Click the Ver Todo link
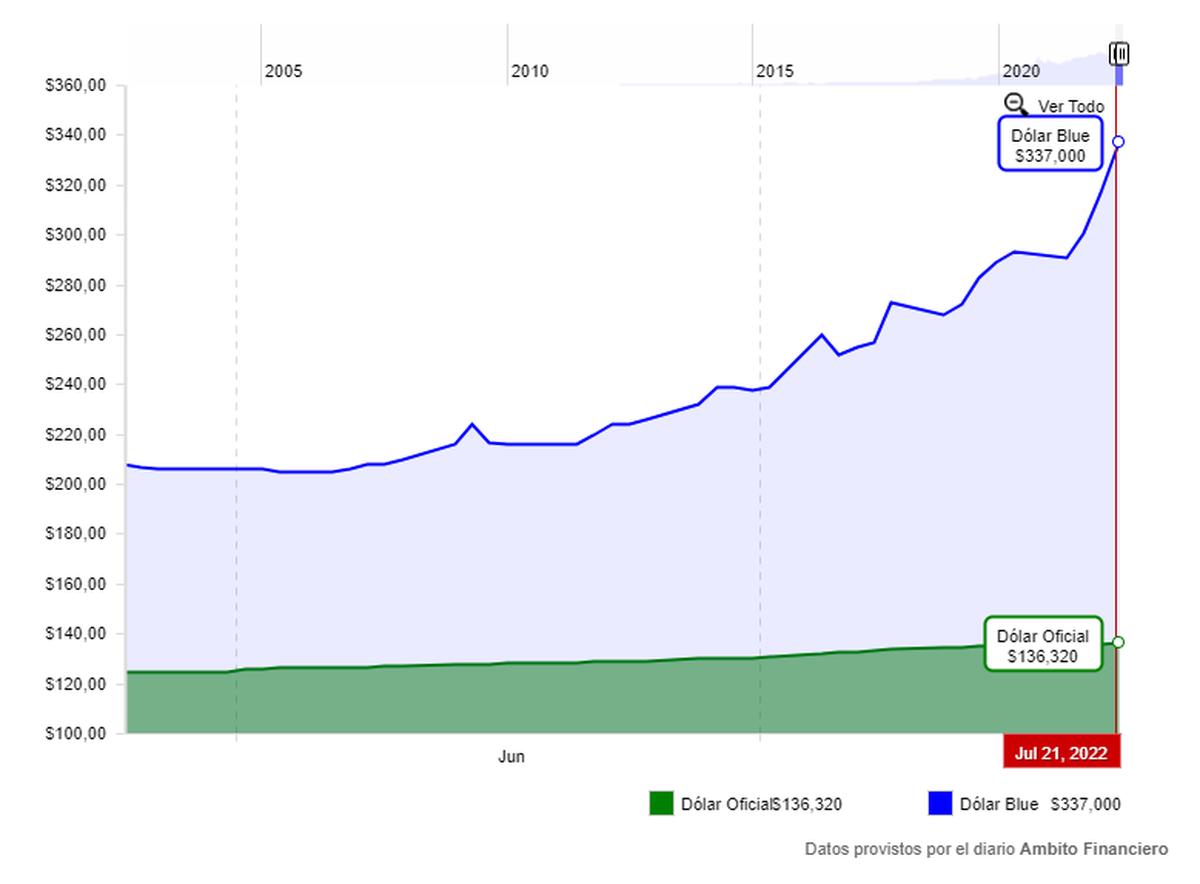 [x=1071, y=107]
